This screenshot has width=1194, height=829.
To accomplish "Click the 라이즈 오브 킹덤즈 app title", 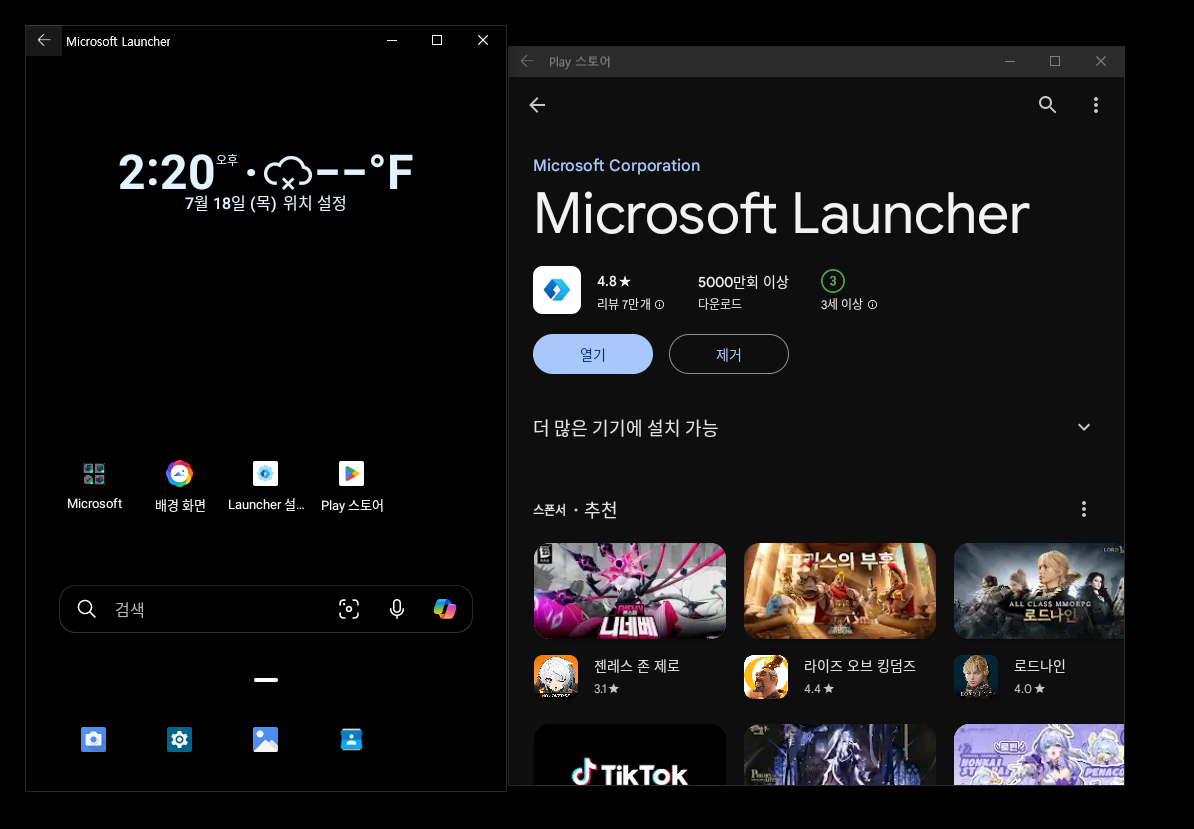I will click(x=860, y=666).
